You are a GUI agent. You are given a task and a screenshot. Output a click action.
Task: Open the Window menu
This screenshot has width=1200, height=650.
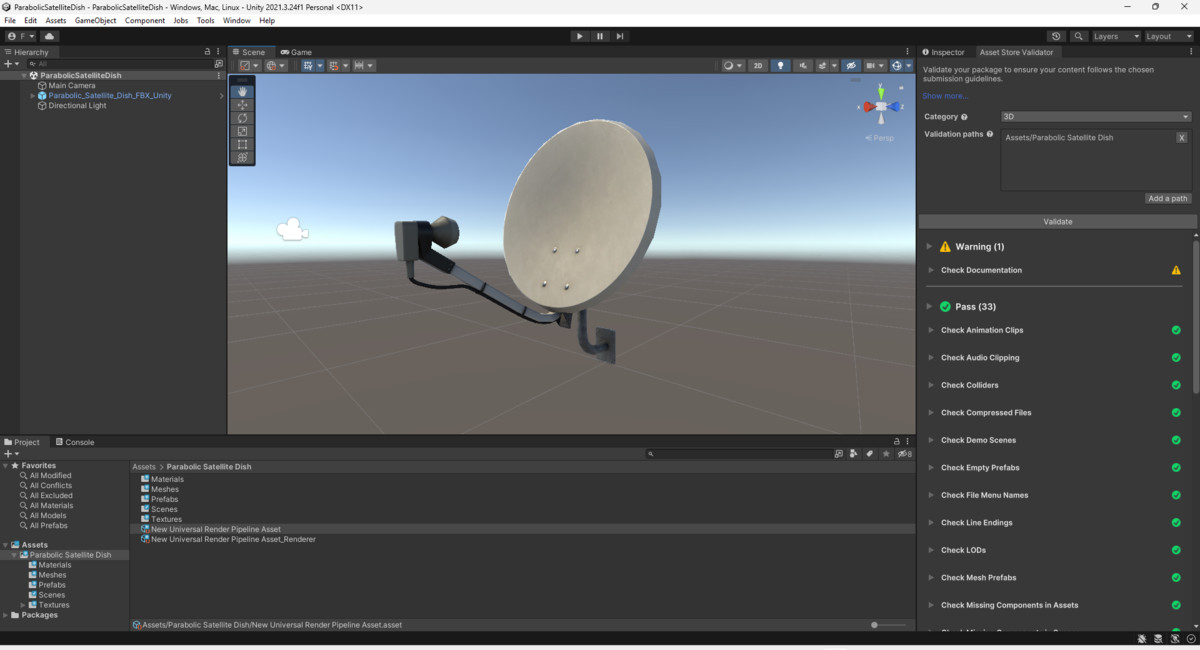point(237,20)
